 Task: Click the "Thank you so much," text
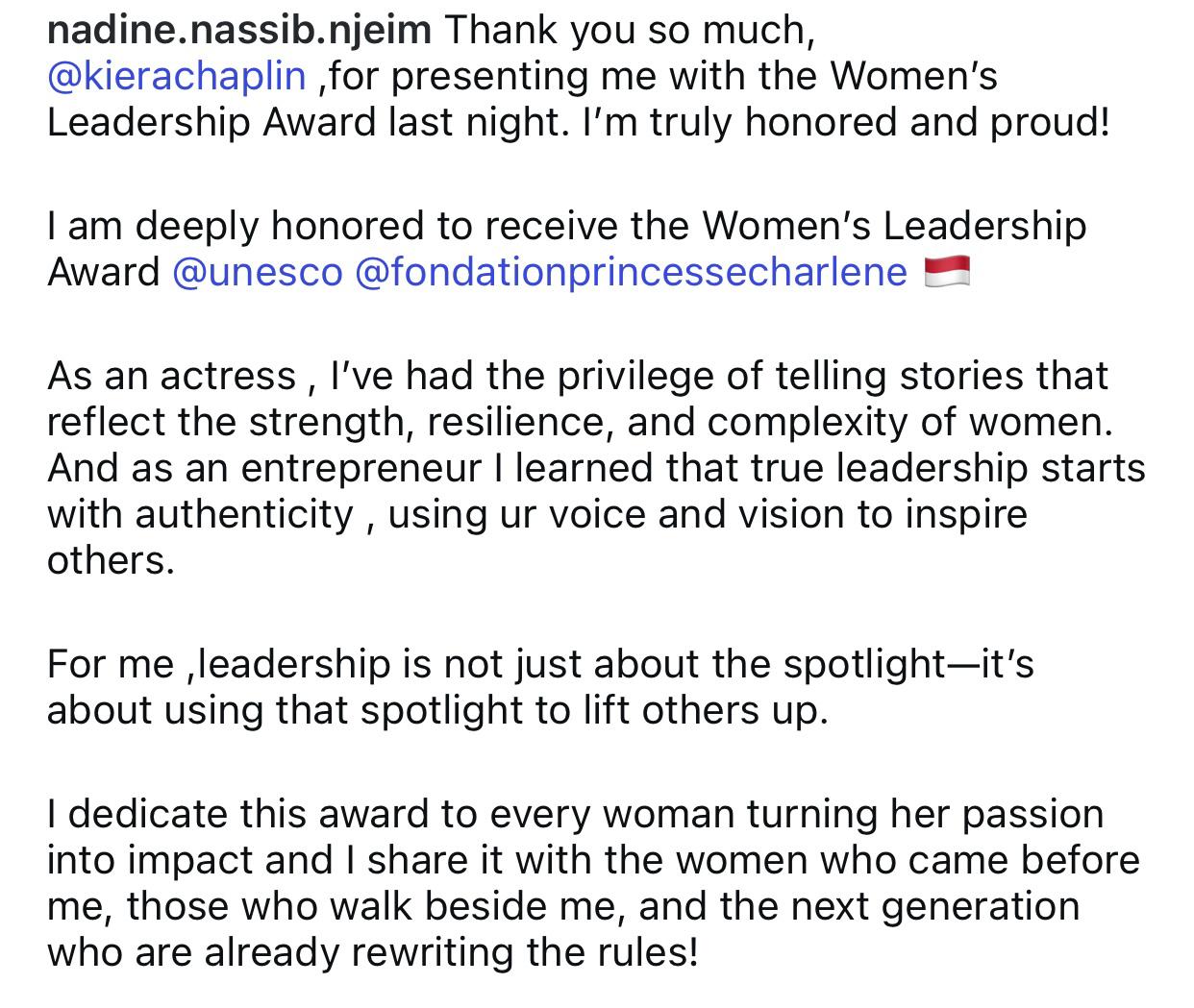[x=630, y=31]
